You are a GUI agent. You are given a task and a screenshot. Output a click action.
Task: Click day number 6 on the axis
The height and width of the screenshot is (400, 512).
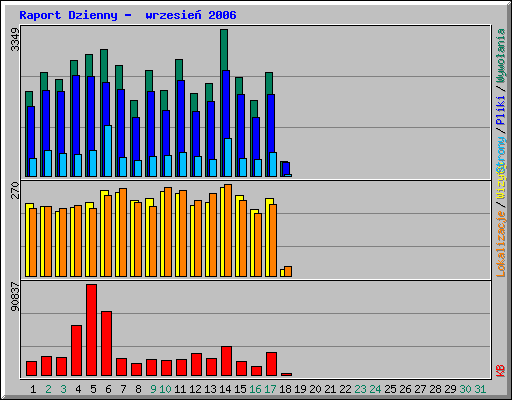click(108, 389)
